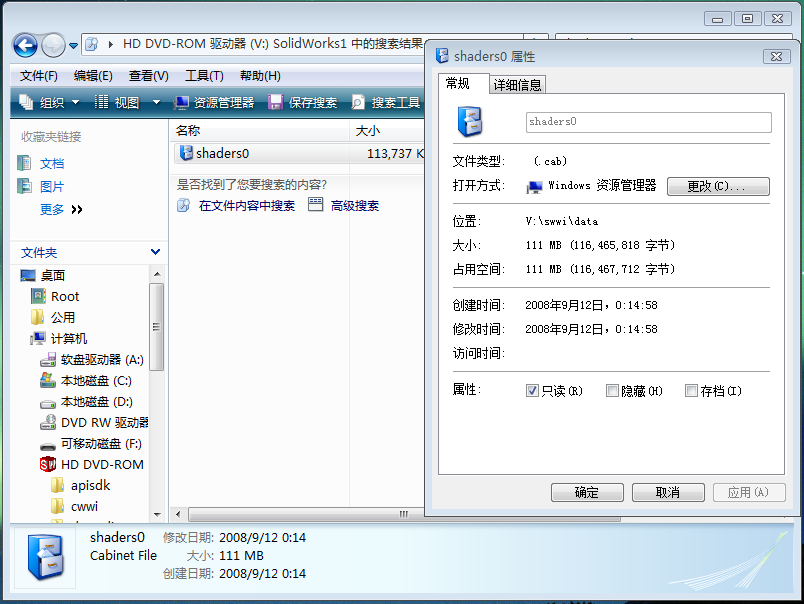Click the cabinet file icon in properties
Viewport: 804px width, 604px height.
(470, 122)
